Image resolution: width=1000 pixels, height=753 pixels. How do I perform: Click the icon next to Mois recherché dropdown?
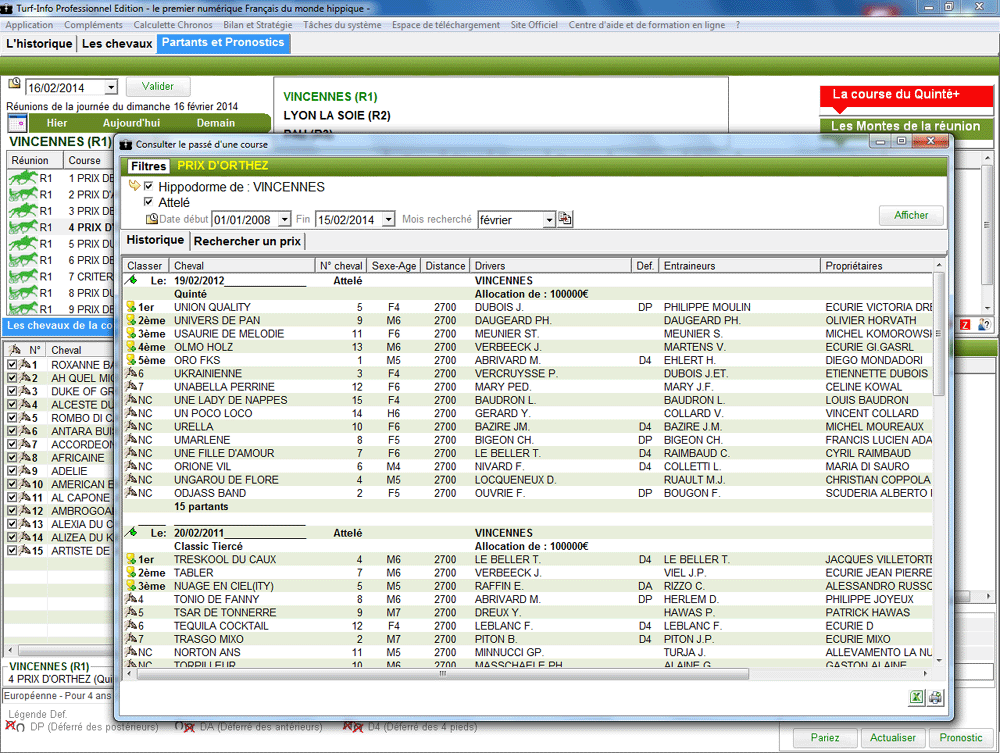565,219
